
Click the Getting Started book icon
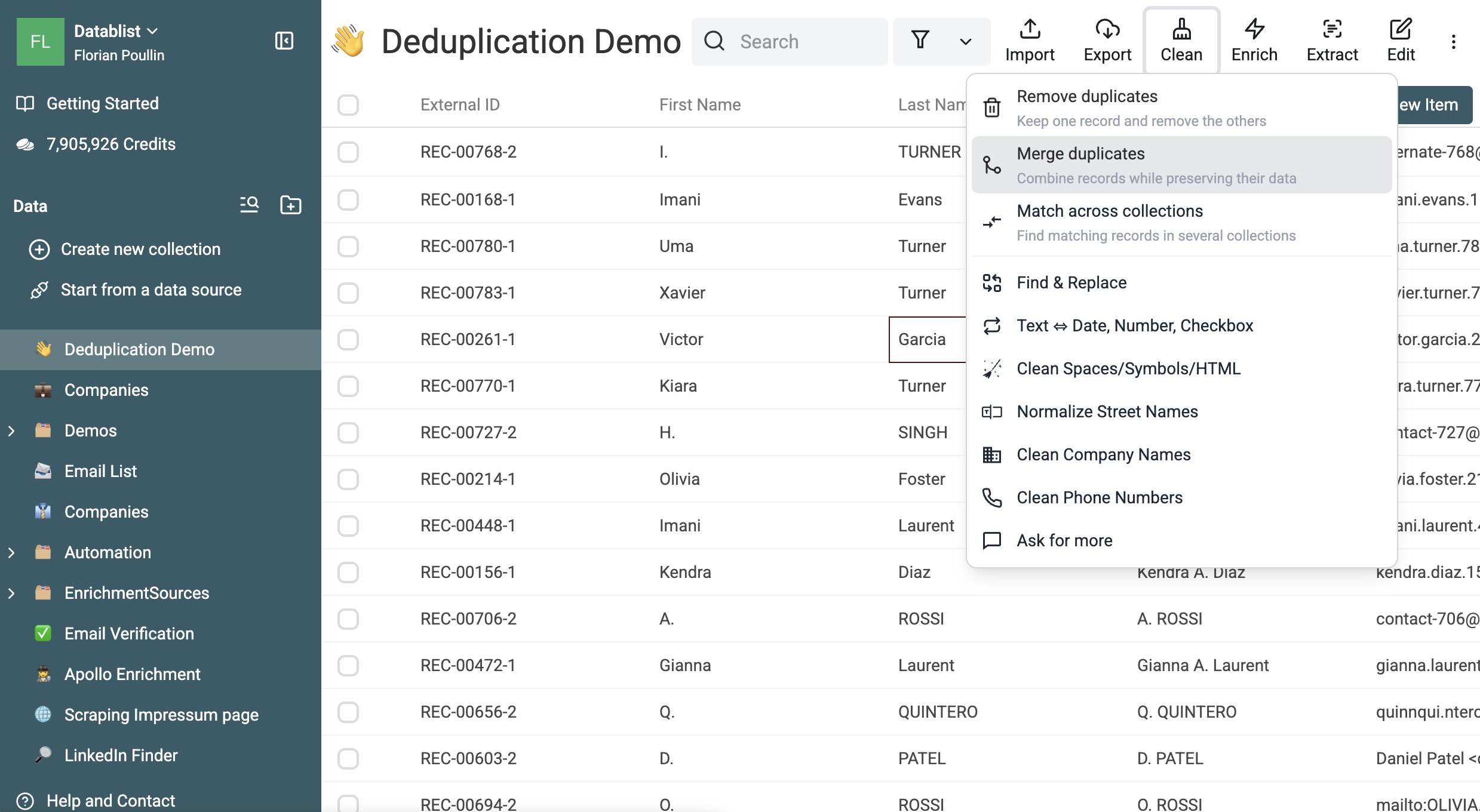click(25, 103)
